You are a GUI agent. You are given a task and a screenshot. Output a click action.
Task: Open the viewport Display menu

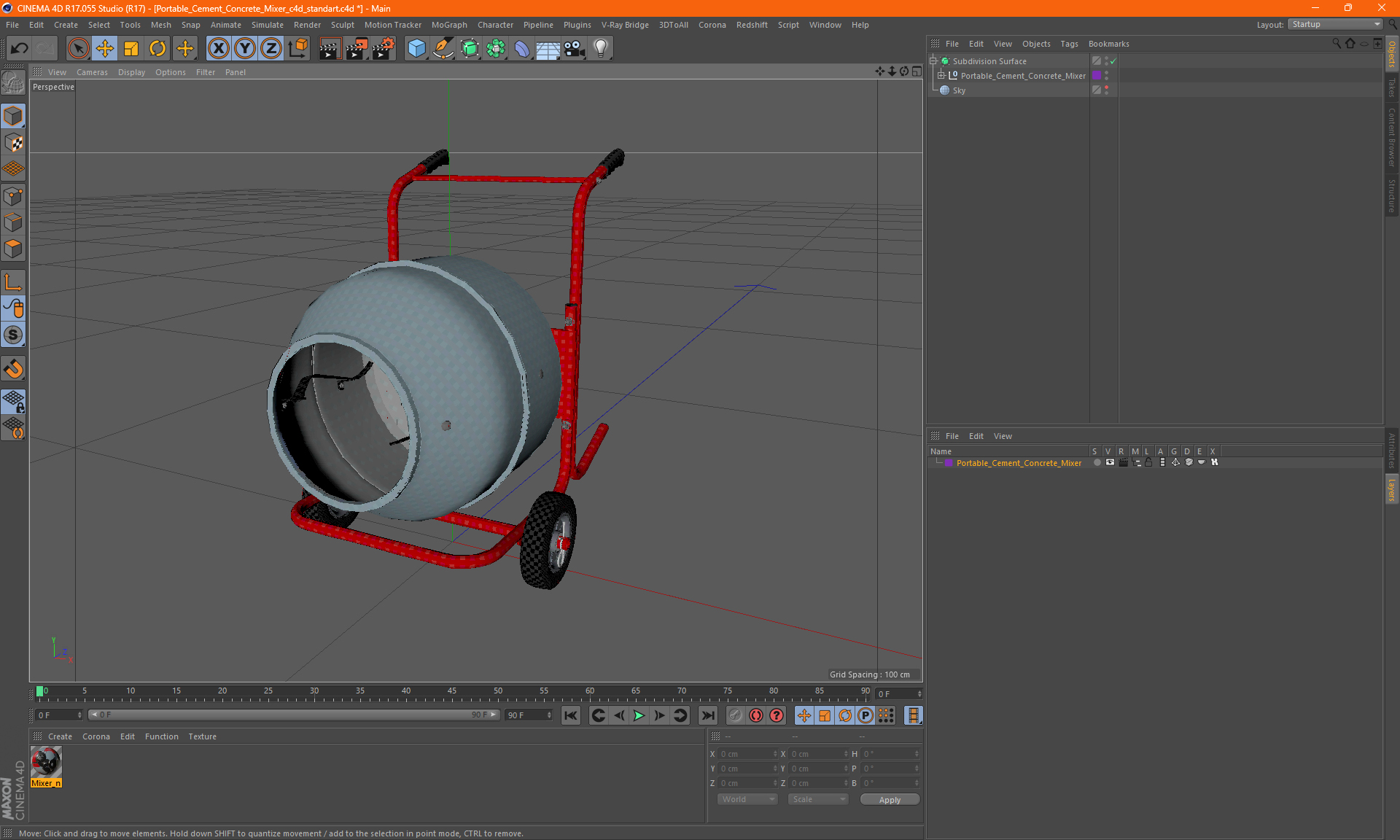pyautogui.click(x=131, y=72)
